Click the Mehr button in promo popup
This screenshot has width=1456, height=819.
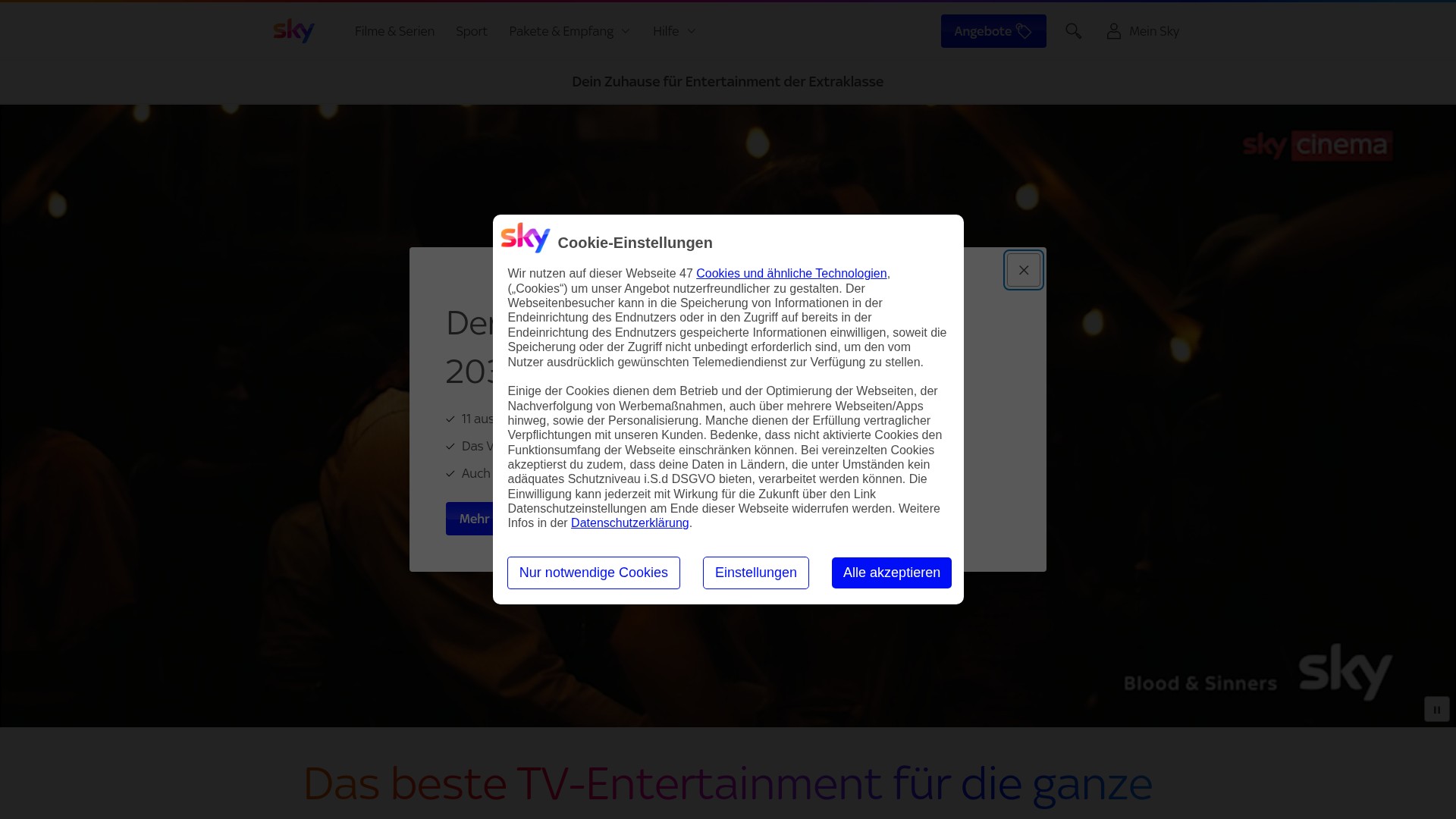pos(470,519)
